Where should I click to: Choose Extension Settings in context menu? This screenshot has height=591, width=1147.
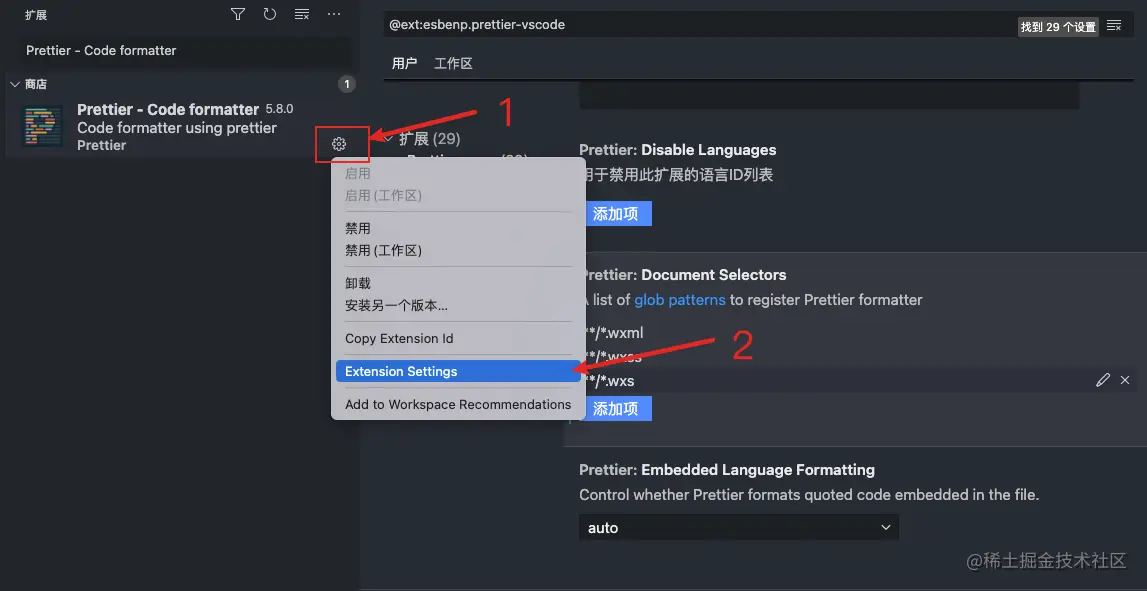coord(458,372)
